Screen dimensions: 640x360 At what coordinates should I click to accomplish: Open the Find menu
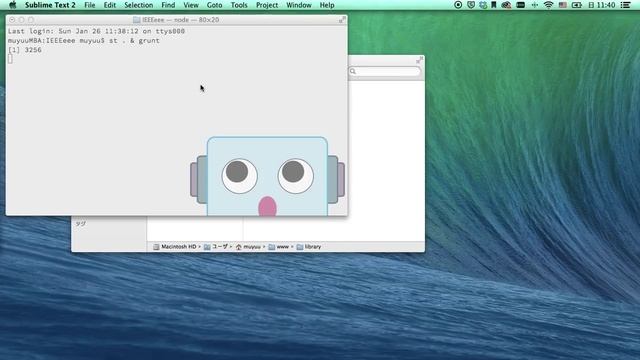pyautogui.click(x=168, y=5)
